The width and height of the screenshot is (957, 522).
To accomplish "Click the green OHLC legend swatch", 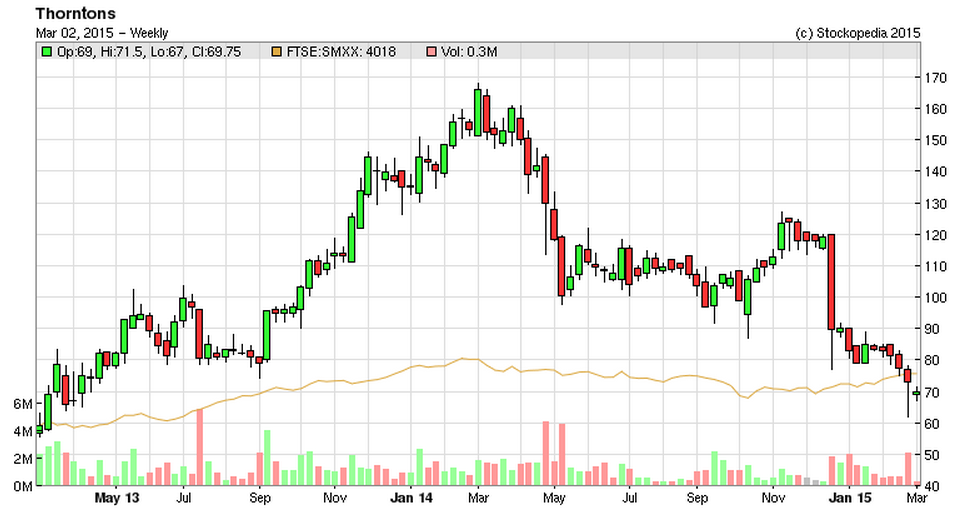I will tap(46, 52).
